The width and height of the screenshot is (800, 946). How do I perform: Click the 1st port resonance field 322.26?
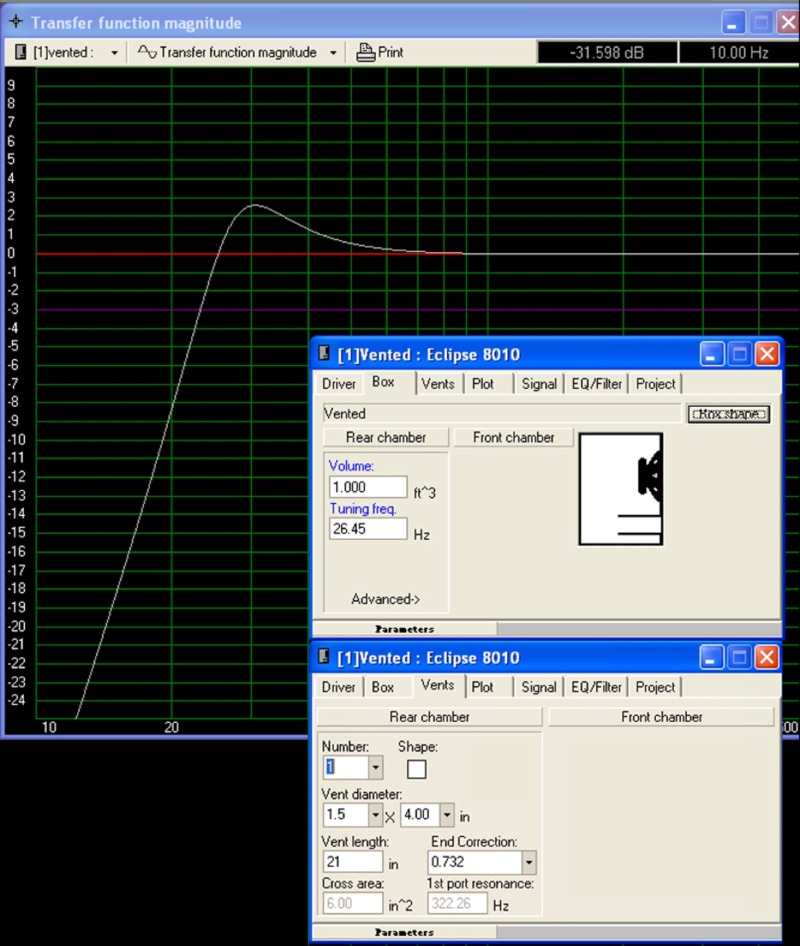(457, 903)
